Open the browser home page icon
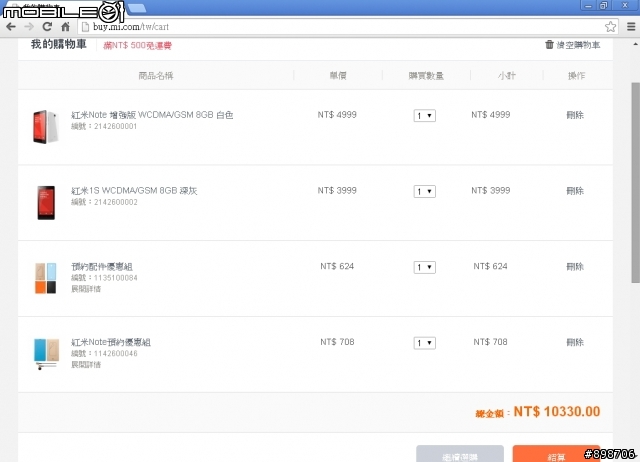The image size is (640, 462). click(65, 27)
